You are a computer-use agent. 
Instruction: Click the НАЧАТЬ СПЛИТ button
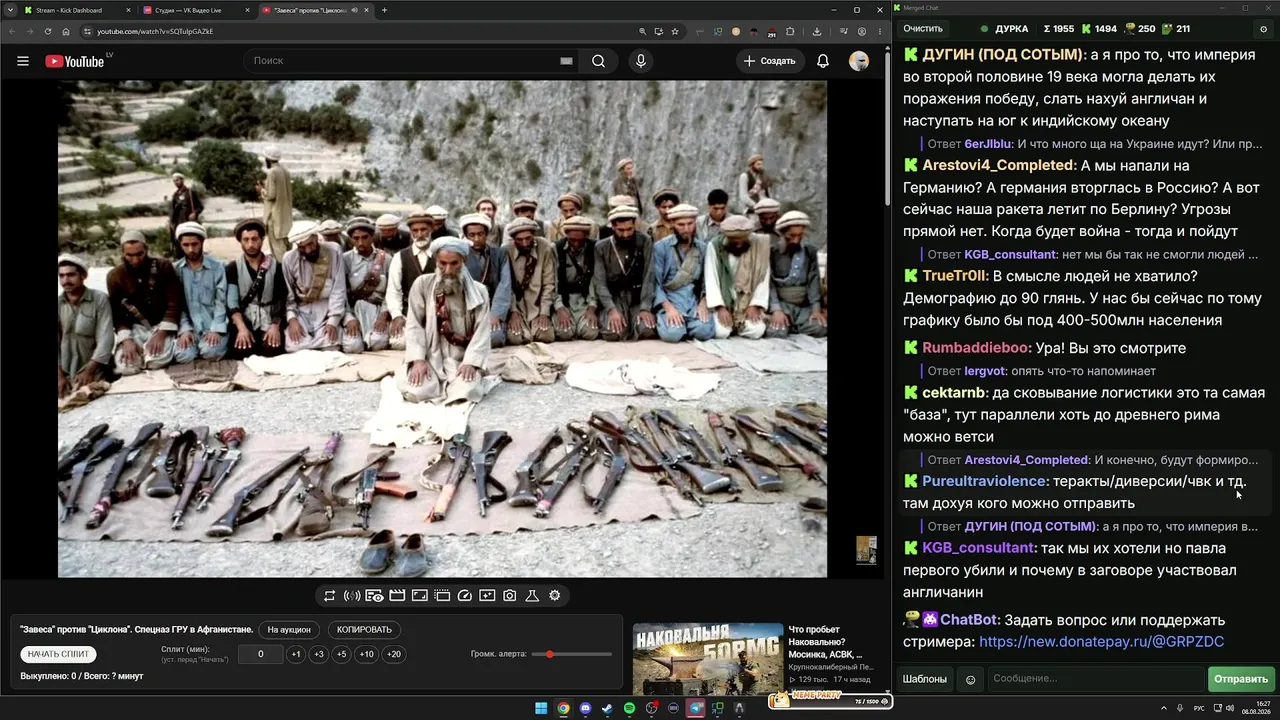pos(58,654)
